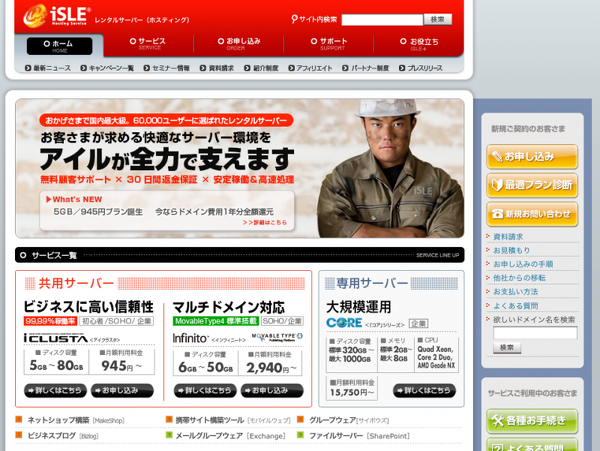Open ファイルサーバー SharePoint link
This screenshot has height=451, width=600.
click(x=359, y=436)
